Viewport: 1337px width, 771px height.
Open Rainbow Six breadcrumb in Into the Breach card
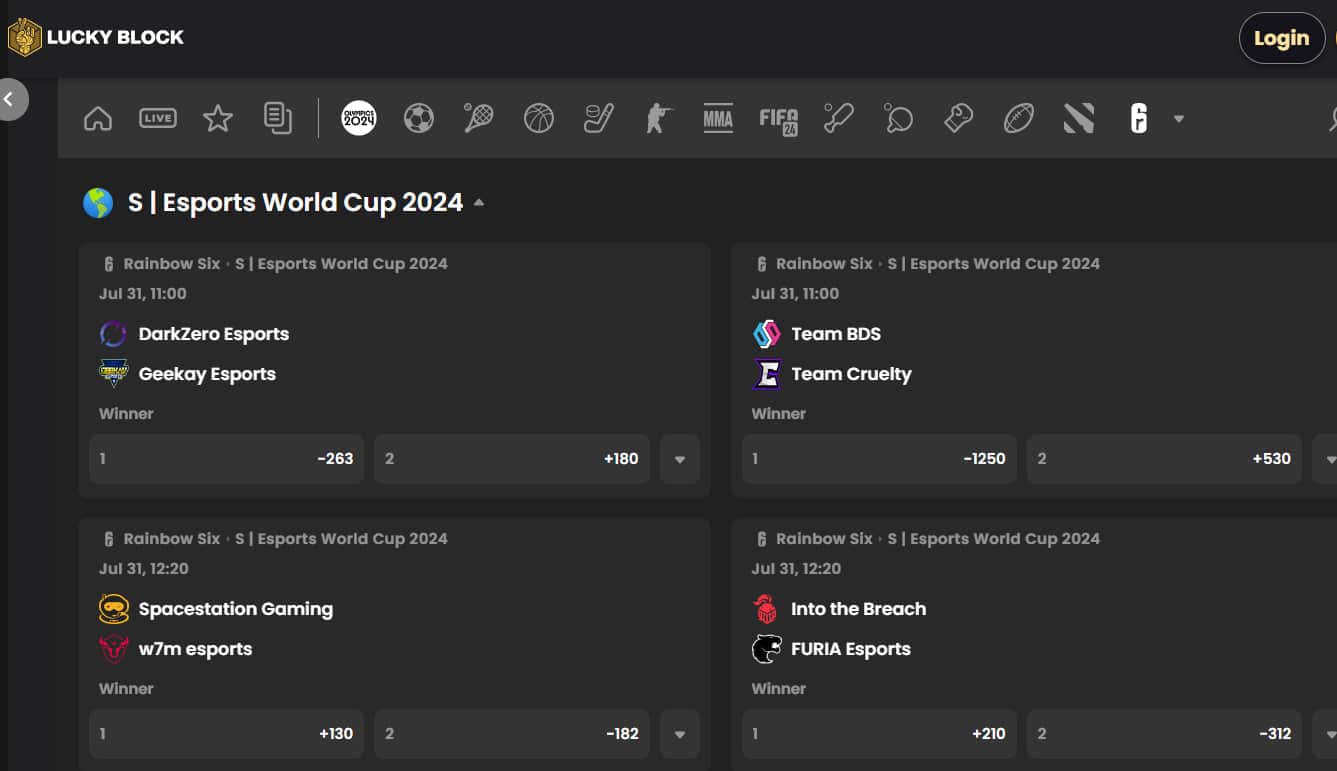click(824, 539)
